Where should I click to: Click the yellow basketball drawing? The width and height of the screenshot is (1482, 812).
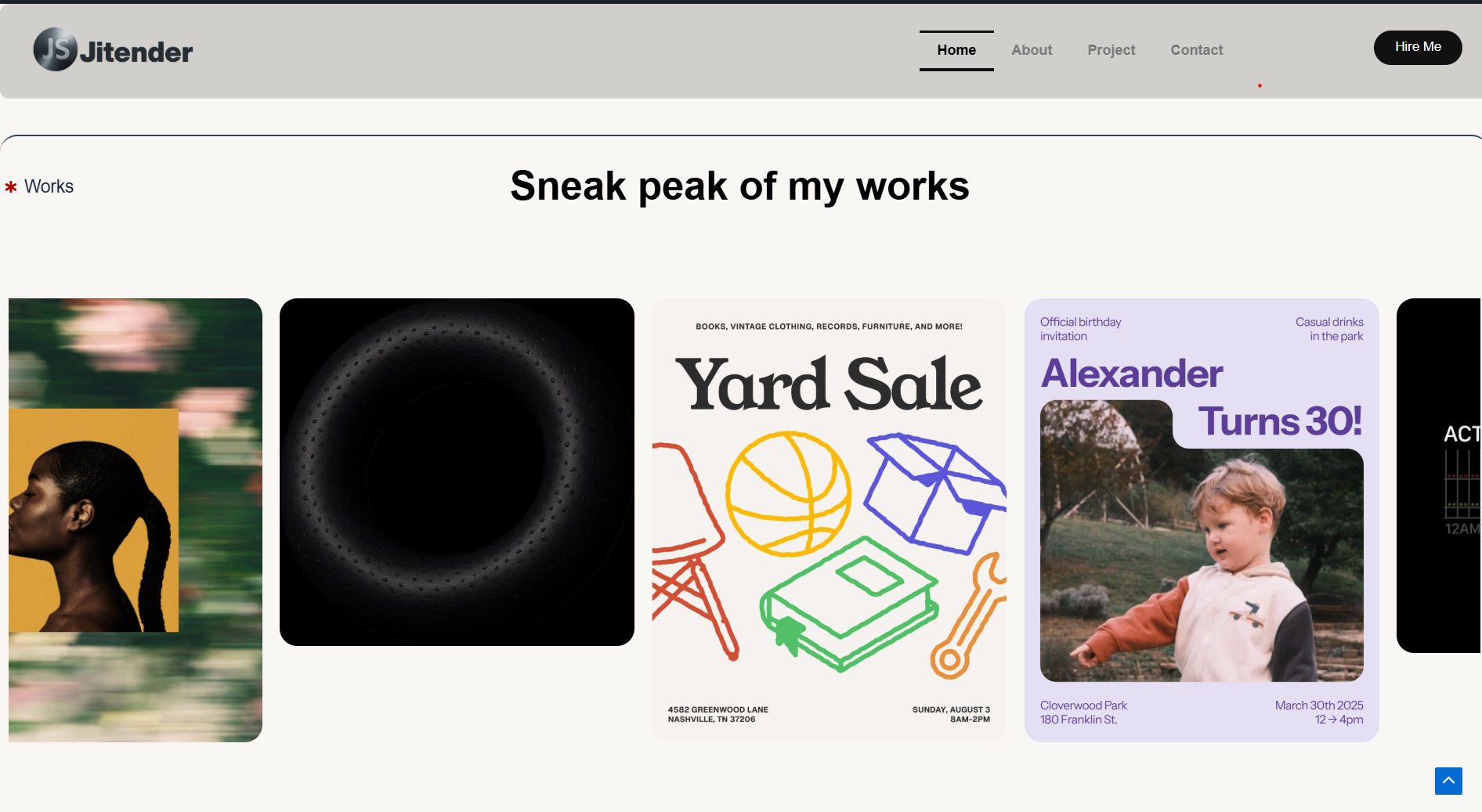tap(787, 493)
